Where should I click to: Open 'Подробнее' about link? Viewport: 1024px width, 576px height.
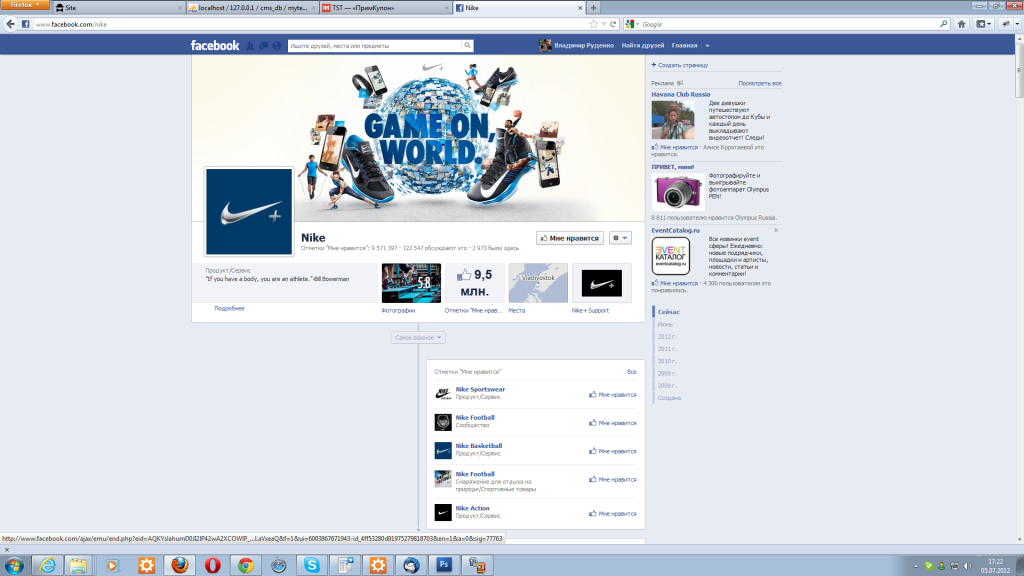[x=229, y=308]
